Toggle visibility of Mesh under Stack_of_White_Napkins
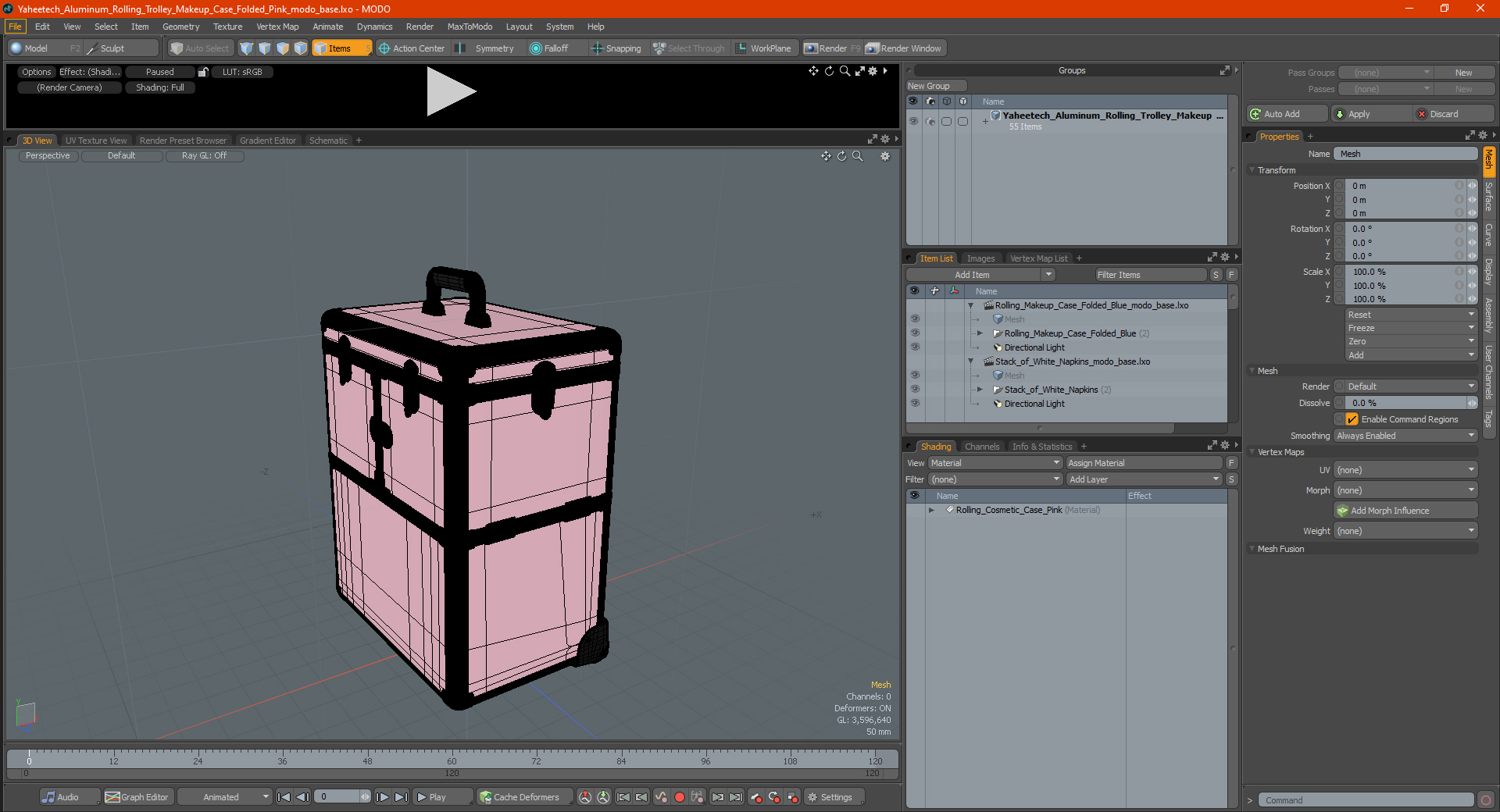This screenshot has width=1500, height=812. [915, 376]
